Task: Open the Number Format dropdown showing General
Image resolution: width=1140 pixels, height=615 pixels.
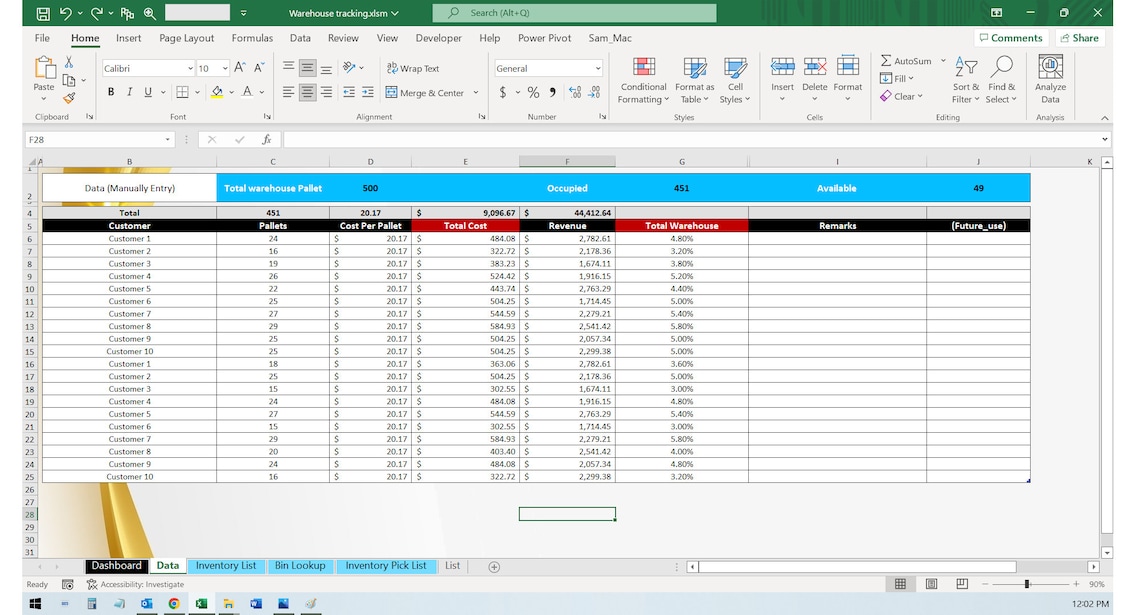Action: tap(596, 68)
